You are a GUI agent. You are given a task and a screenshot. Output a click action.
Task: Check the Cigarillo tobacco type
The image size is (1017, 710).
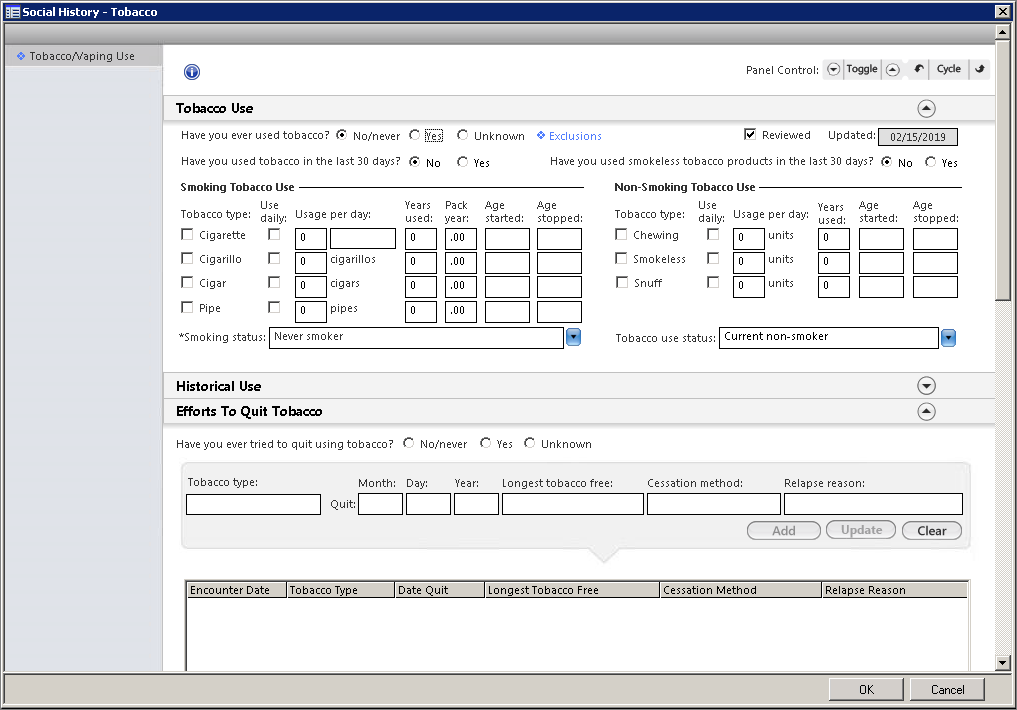coord(187,258)
